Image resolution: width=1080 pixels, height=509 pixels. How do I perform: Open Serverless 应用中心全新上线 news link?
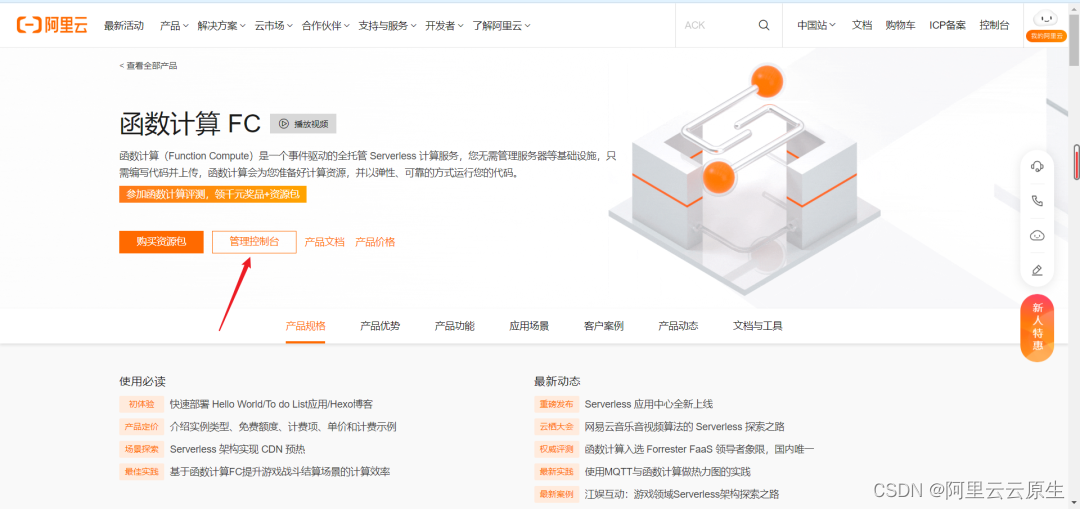tap(648, 404)
